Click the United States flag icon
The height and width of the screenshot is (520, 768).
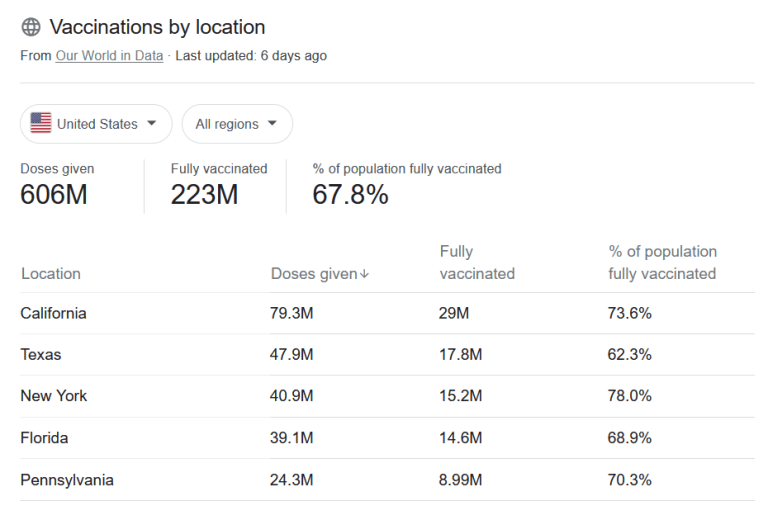[x=41, y=123]
